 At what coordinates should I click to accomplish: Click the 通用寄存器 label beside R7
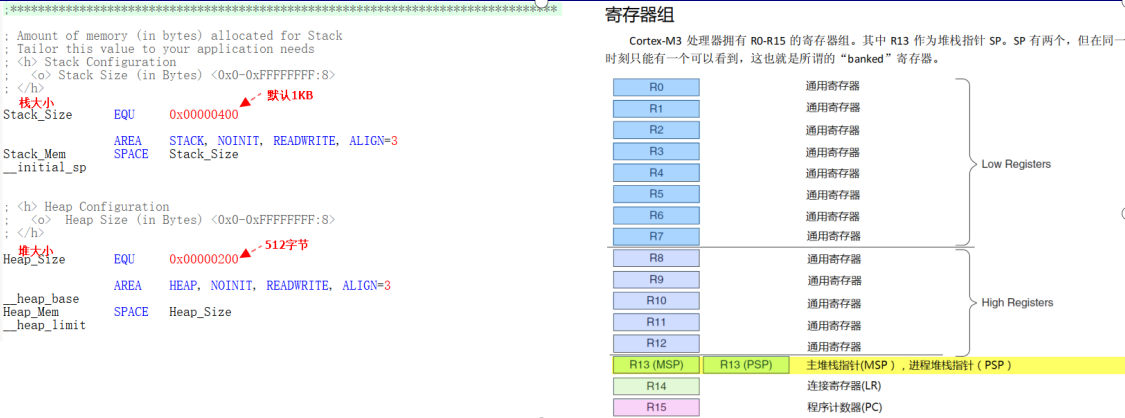(832, 236)
